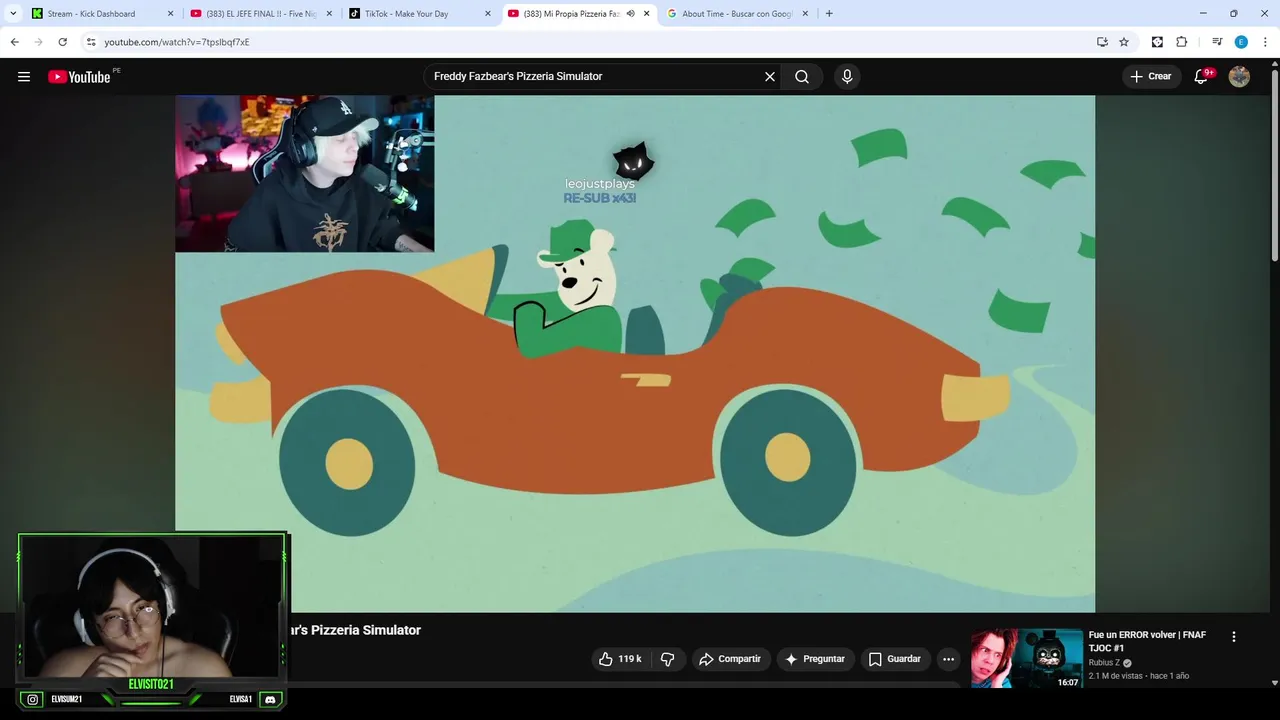Run search with the magnifier button
The width and height of the screenshot is (1280, 720).
(802, 77)
